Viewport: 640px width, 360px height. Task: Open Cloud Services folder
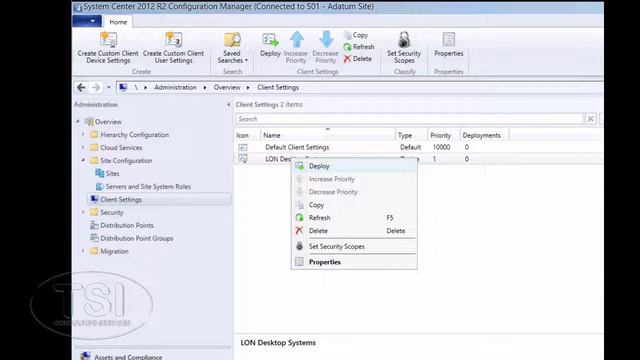tap(116, 148)
